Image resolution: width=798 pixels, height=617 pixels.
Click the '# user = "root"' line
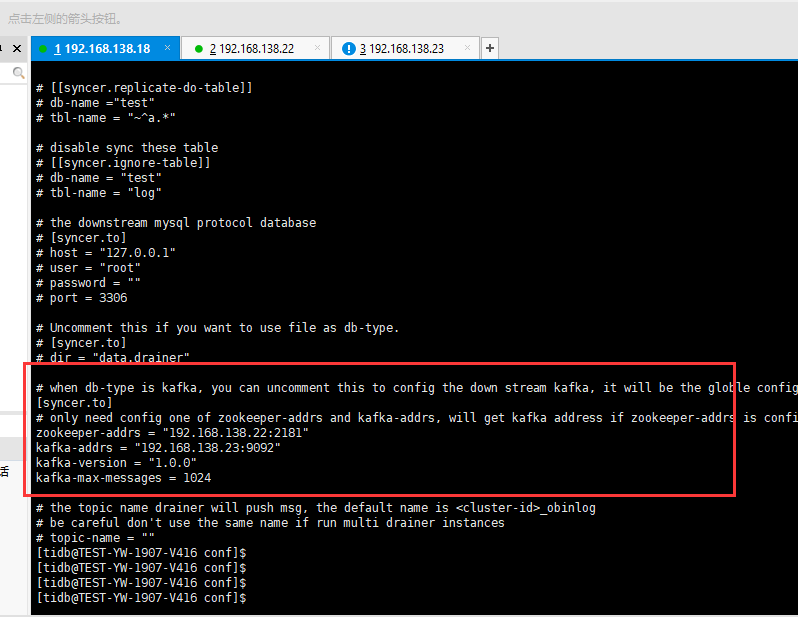point(88,268)
